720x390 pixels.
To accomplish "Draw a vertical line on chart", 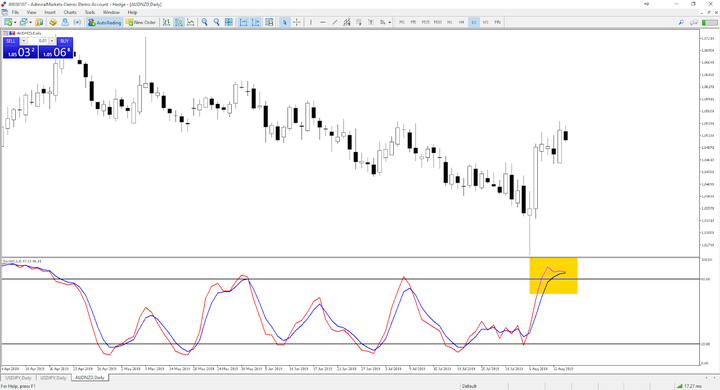I will point(311,22).
